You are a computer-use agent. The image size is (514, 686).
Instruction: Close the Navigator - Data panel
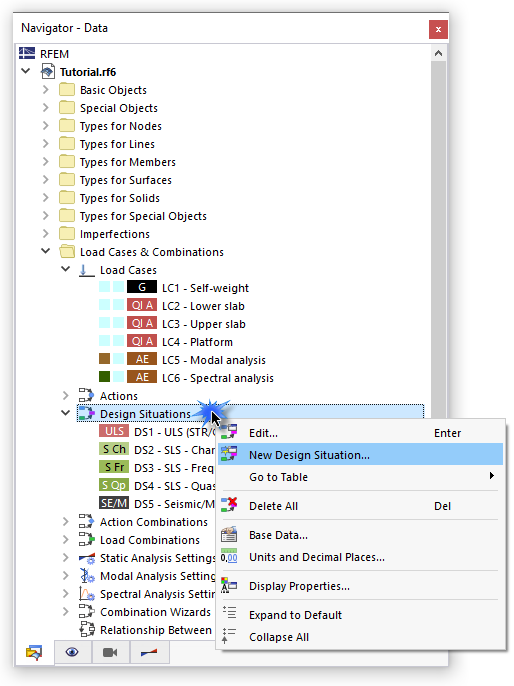click(x=438, y=29)
